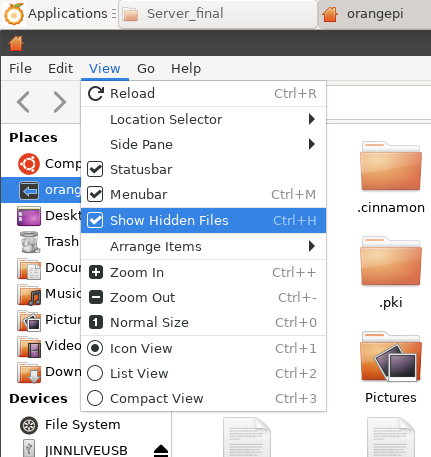431x457 pixels.
Task: Click the Reload icon in View menu
Action: (96, 94)
